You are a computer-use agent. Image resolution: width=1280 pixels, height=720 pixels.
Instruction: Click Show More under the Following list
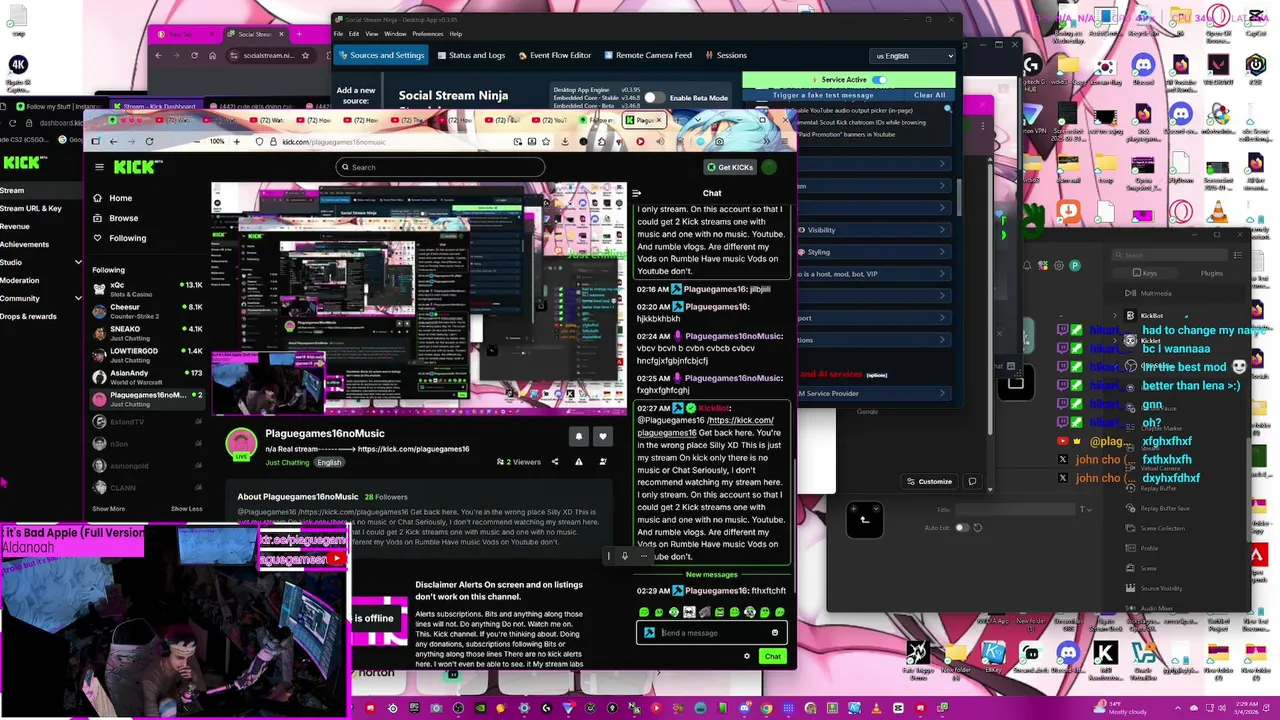[108, 509]
